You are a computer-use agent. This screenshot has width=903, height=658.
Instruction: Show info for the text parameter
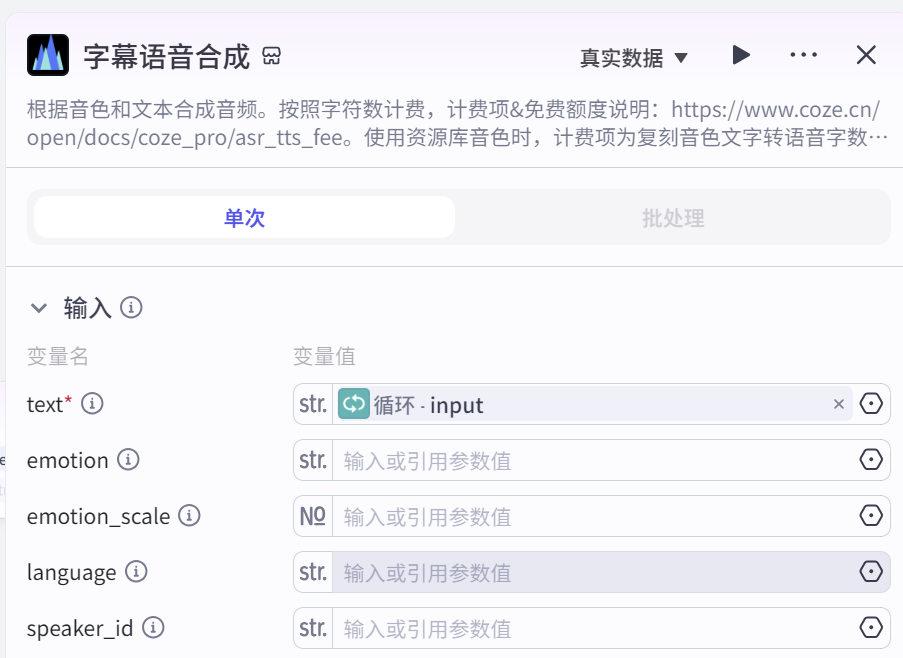[x=92, y=404]
